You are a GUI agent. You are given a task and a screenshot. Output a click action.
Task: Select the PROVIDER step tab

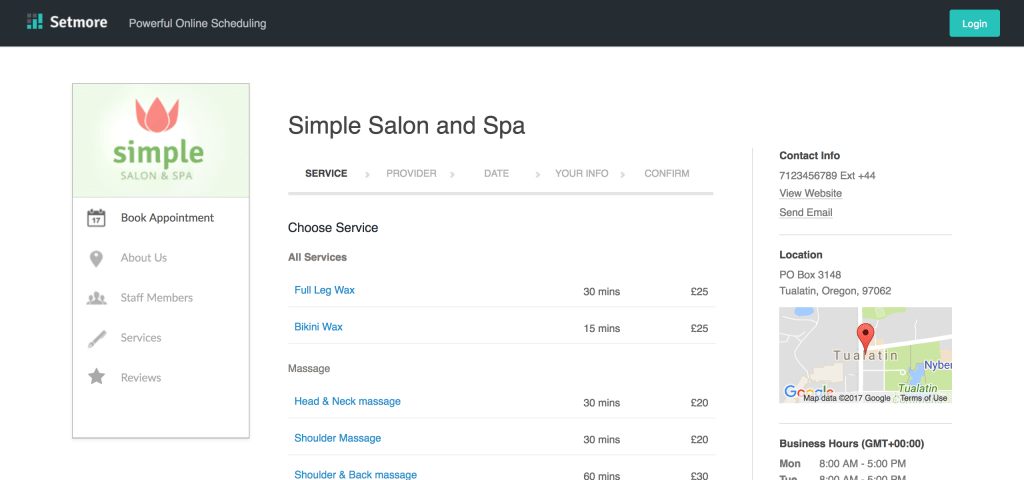[411, 174]
